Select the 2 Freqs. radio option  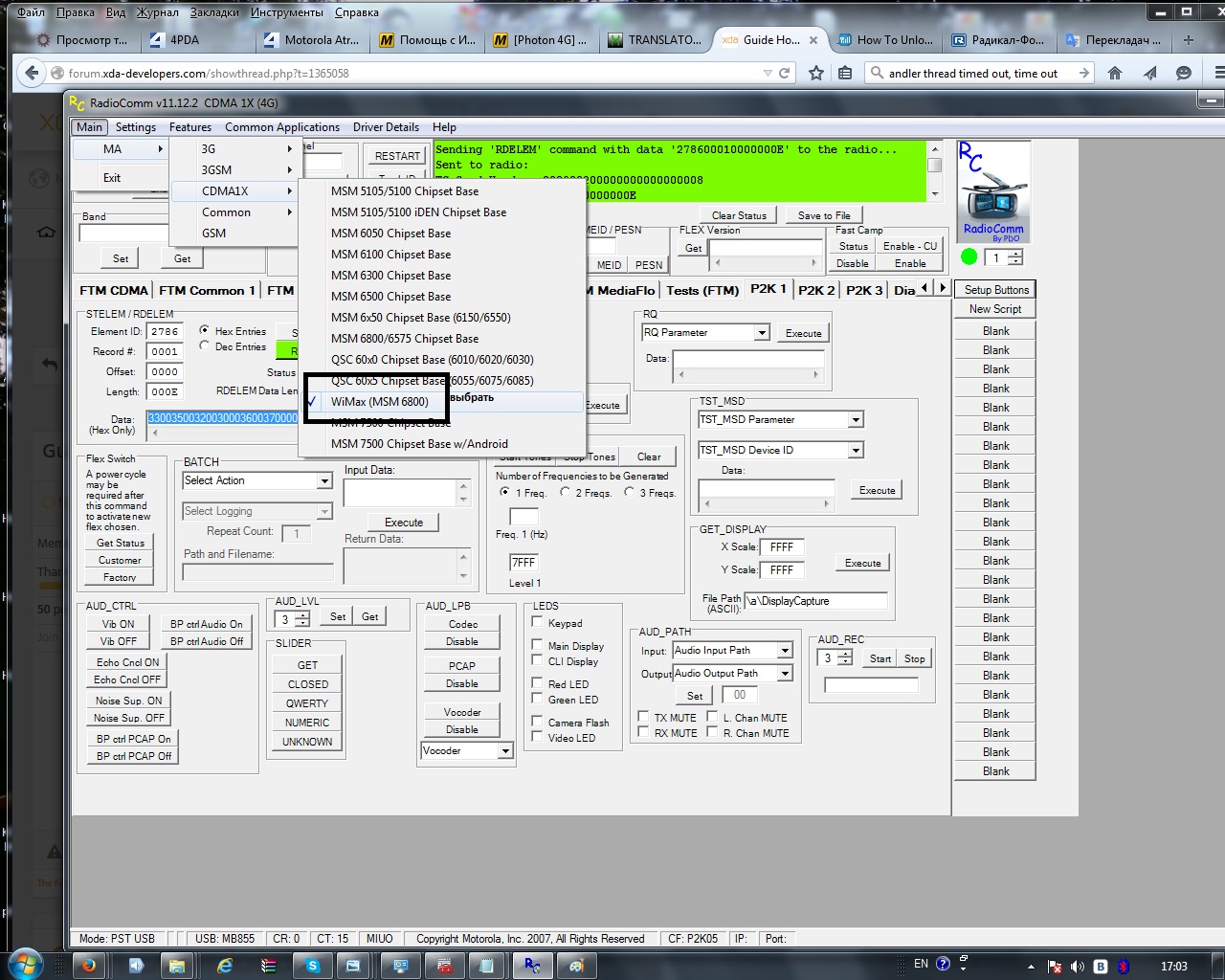pos(566,492)
